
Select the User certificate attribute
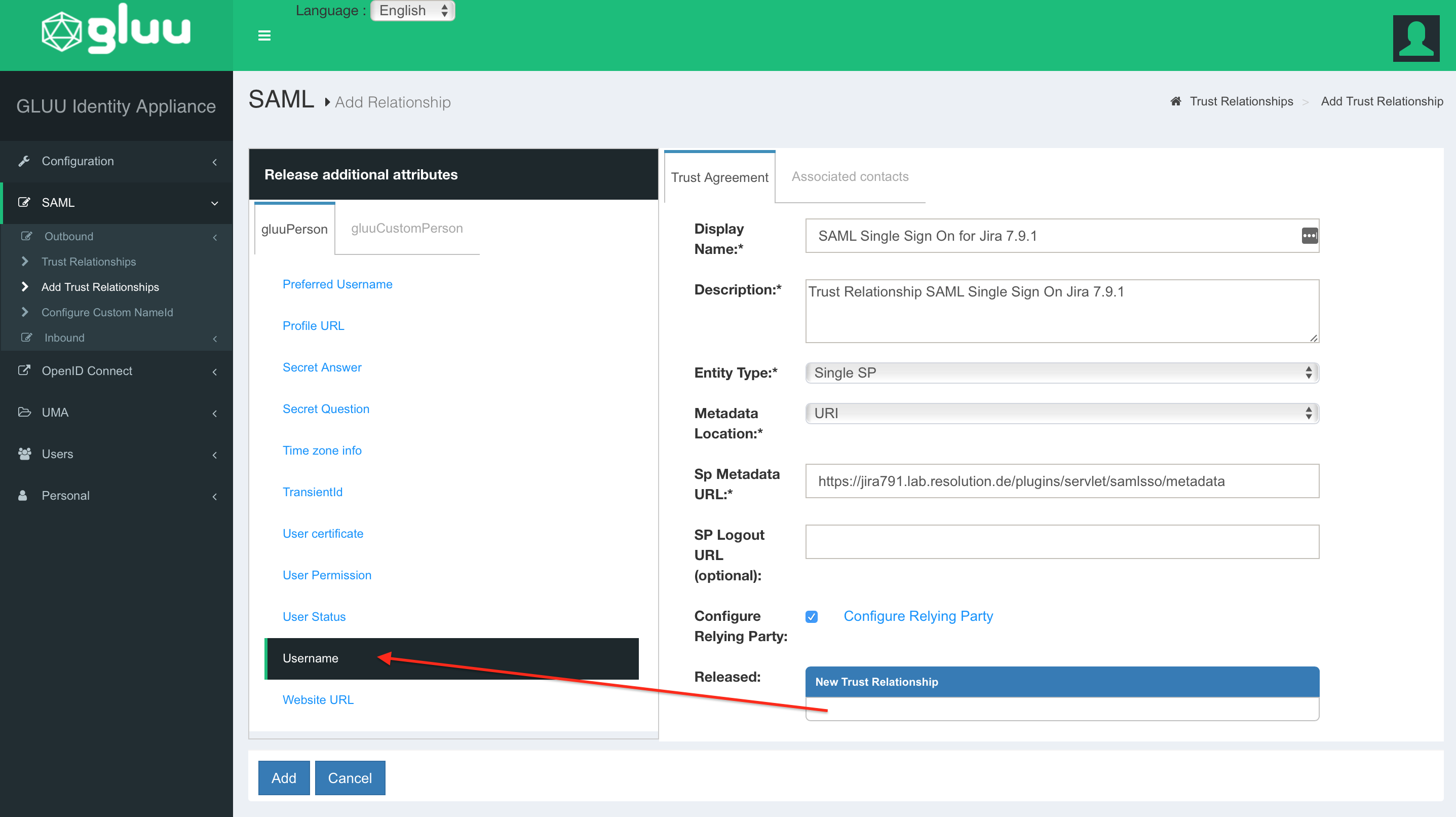click(x=323, y=533)
